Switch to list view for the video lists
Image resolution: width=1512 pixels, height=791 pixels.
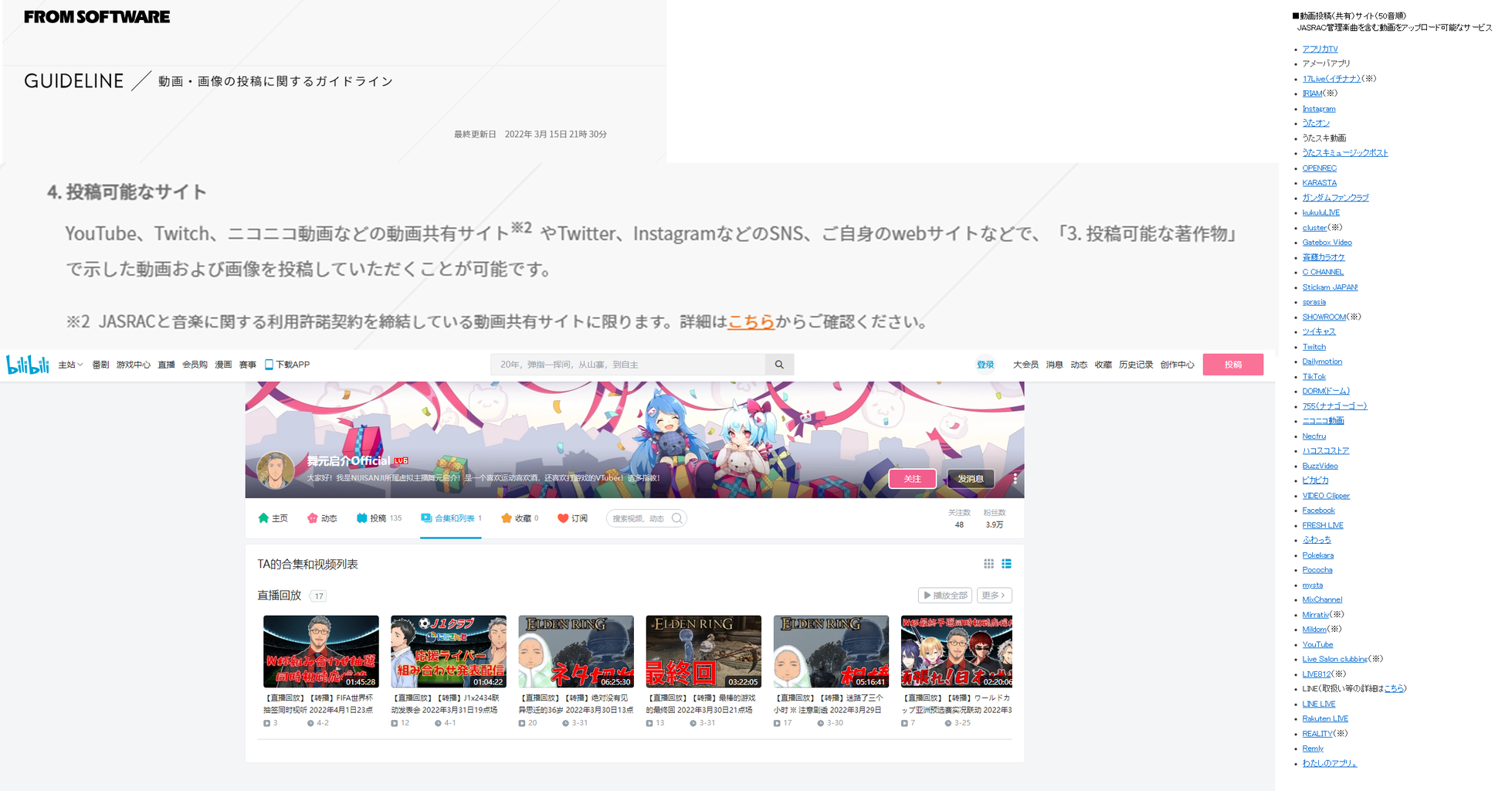[1006, 564]
